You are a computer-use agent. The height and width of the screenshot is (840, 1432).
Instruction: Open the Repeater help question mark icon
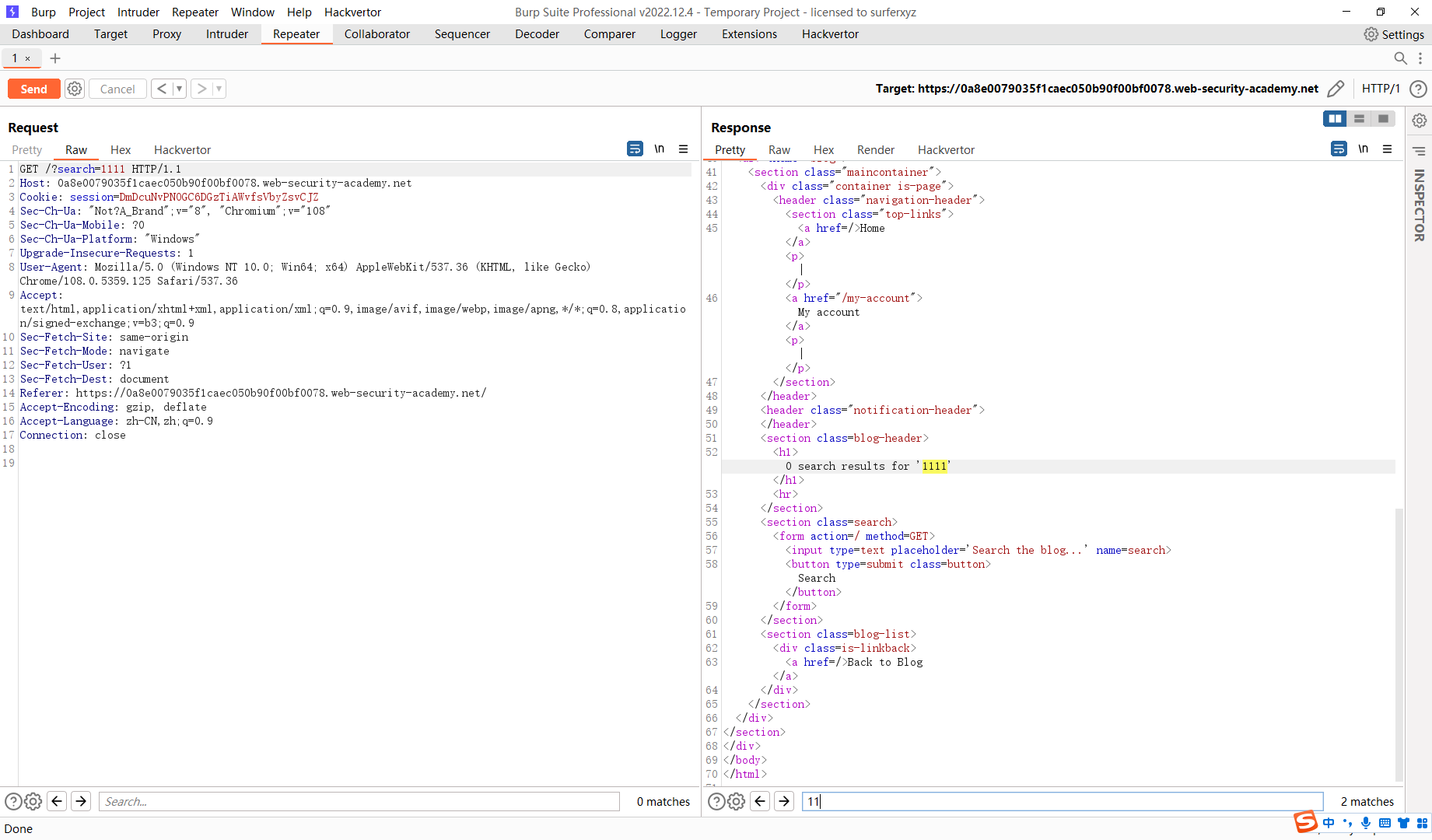tap(1418, 89)
